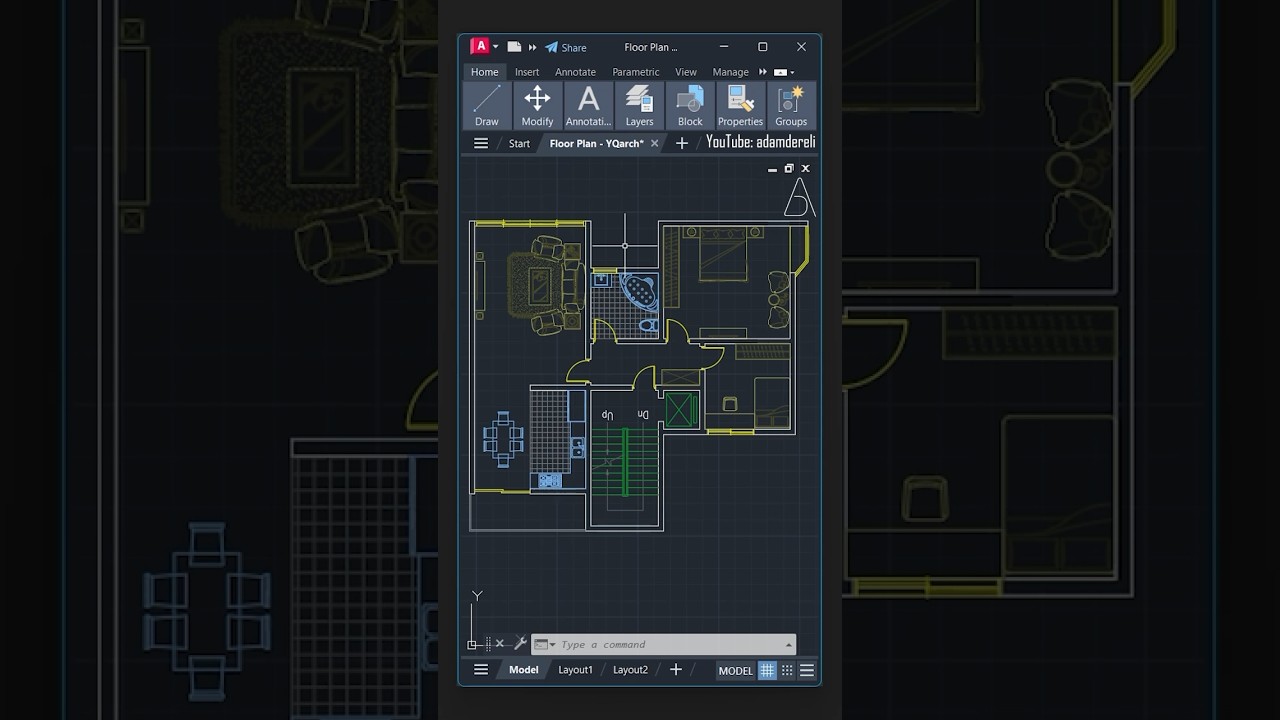Toggle the drawing grid display
The image size is (1280, 720).
pos(768,671)
